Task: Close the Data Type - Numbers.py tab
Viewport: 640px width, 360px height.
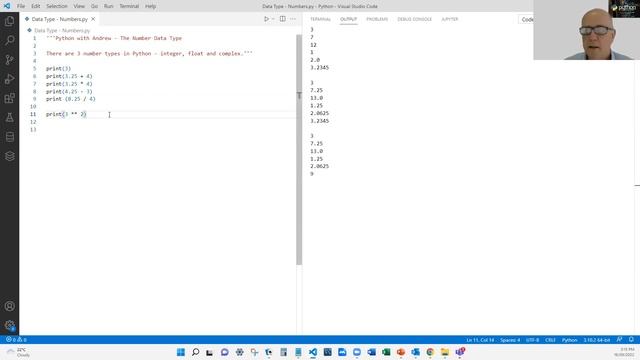Action: tap(93, 19)
